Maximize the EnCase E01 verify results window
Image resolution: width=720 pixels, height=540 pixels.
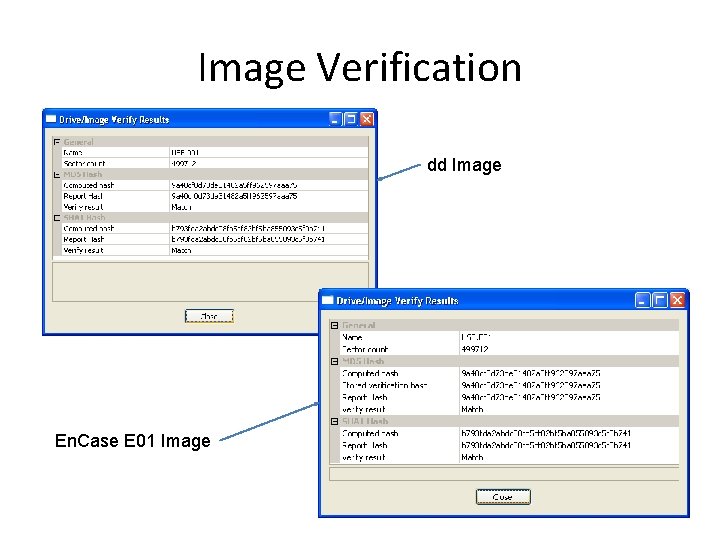click(660, 300)
